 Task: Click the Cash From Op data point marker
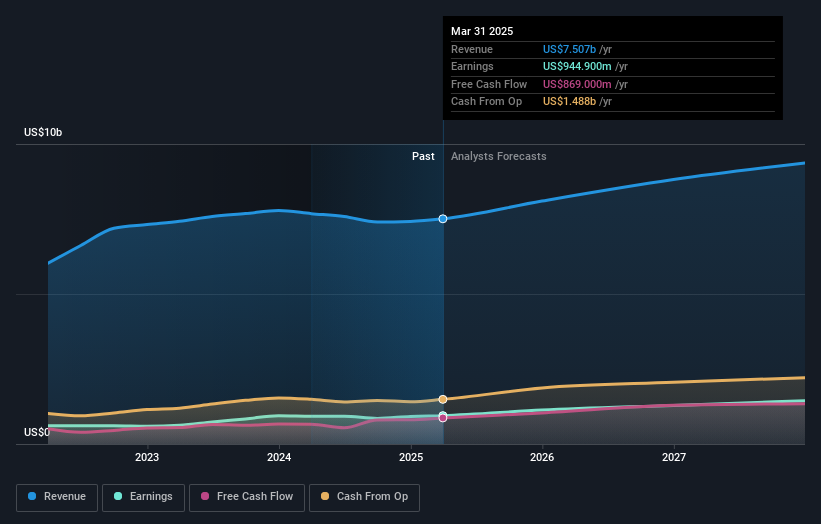click(443, 399)
